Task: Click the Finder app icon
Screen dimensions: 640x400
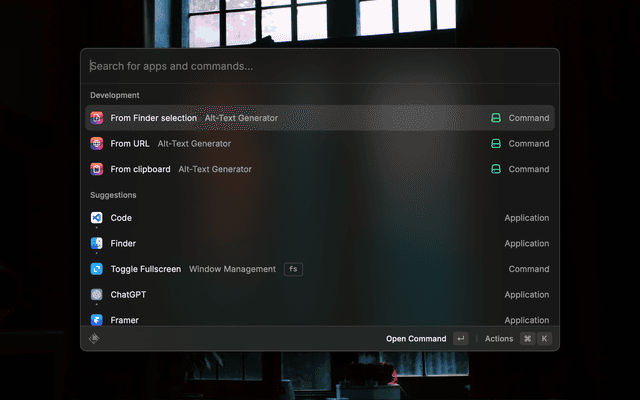Action: tap(97, 244)
